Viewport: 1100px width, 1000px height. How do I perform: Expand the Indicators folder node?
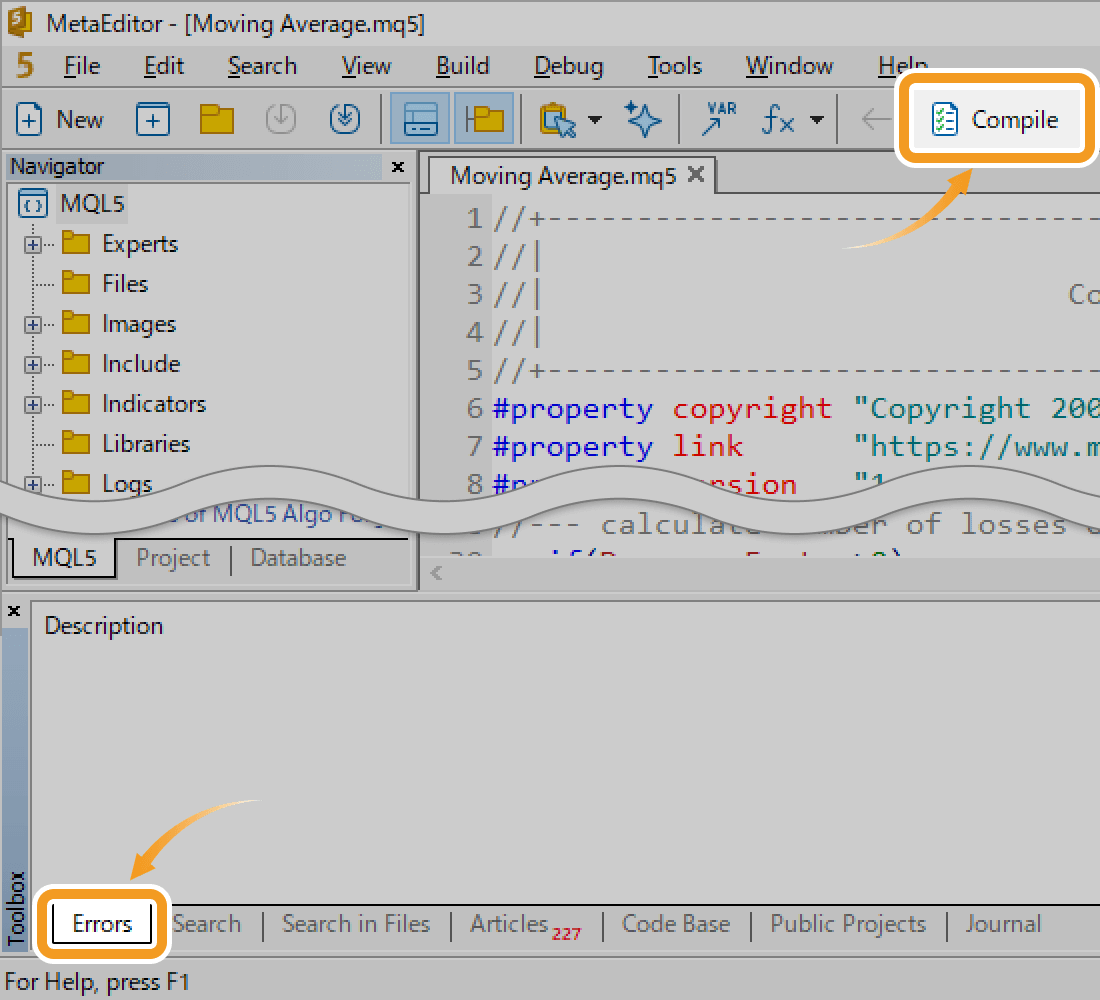[x=33, y=405]
